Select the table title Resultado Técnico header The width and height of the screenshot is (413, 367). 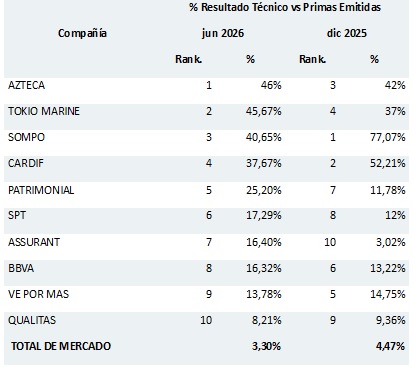(x=285, y=7)
